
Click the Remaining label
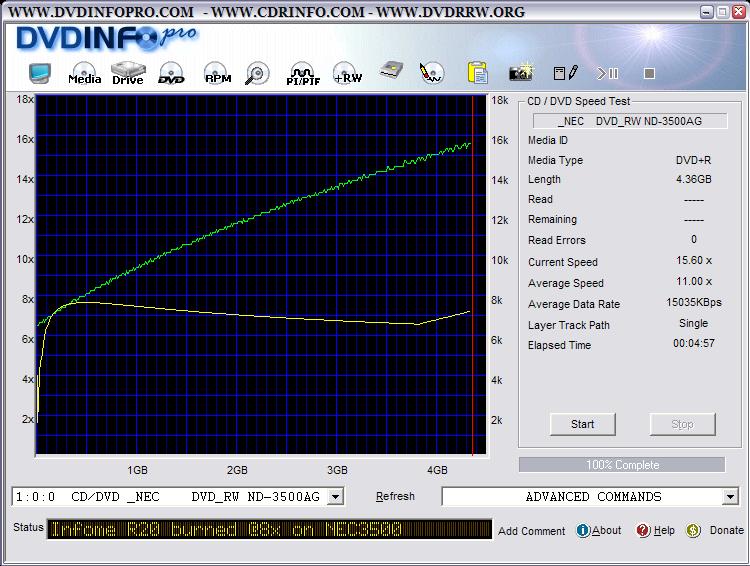[552, 219]
